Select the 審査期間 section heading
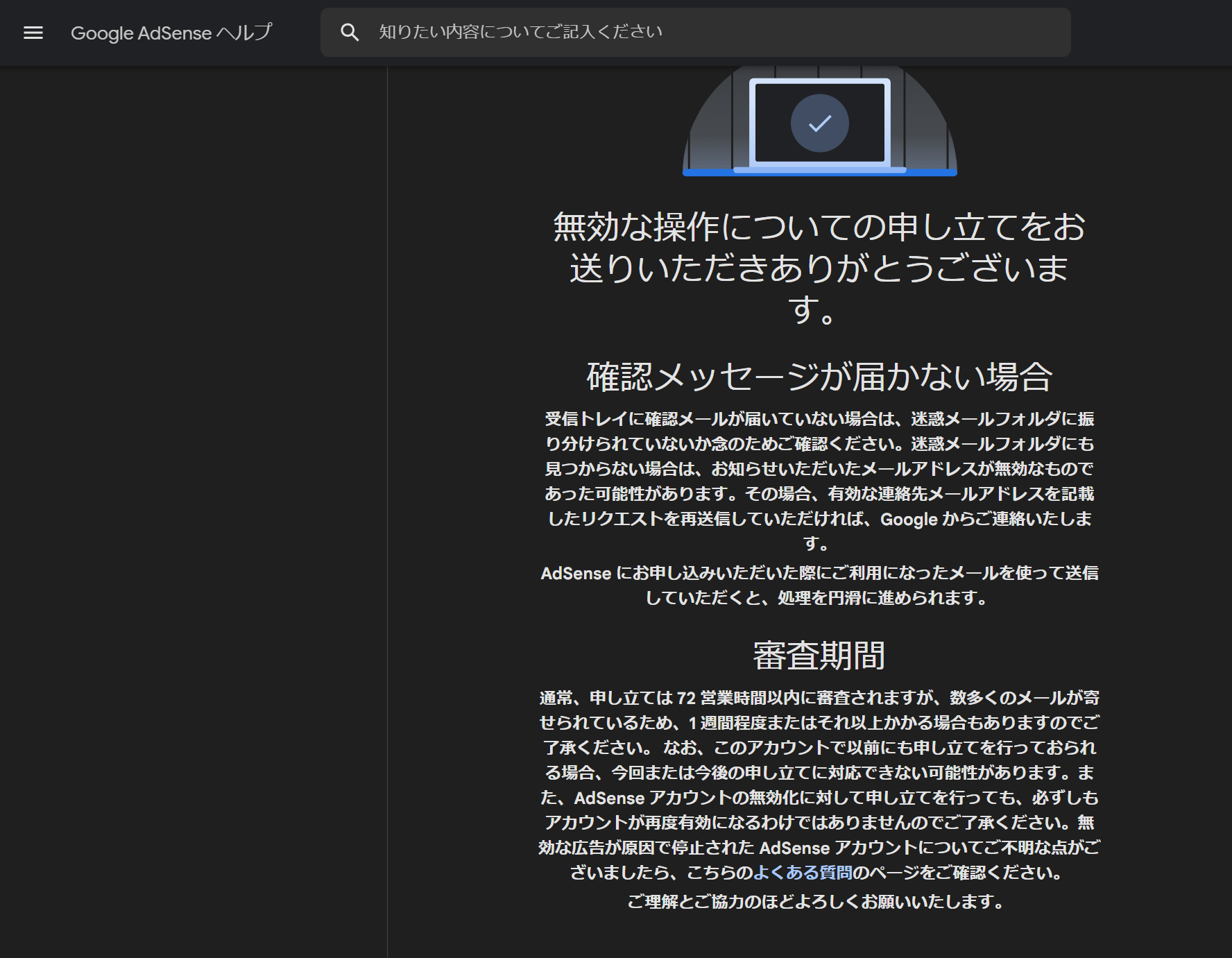This screenshot has width=1232, height=958. pyautogui.click(x=822, y=653)
